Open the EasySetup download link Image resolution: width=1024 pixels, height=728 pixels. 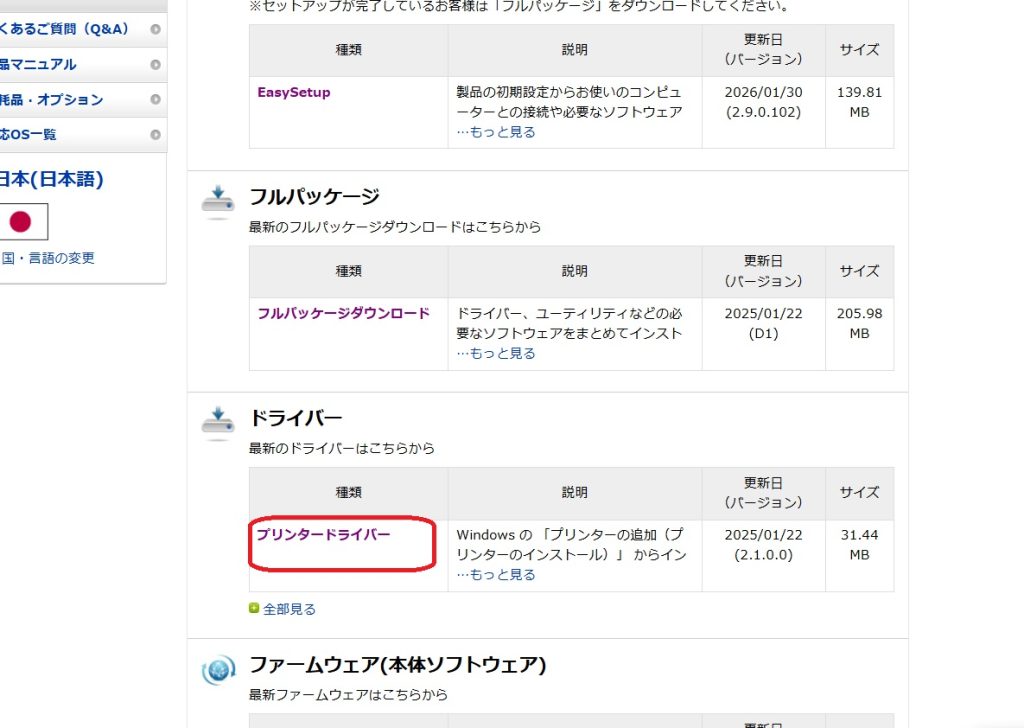pos(293,92)
